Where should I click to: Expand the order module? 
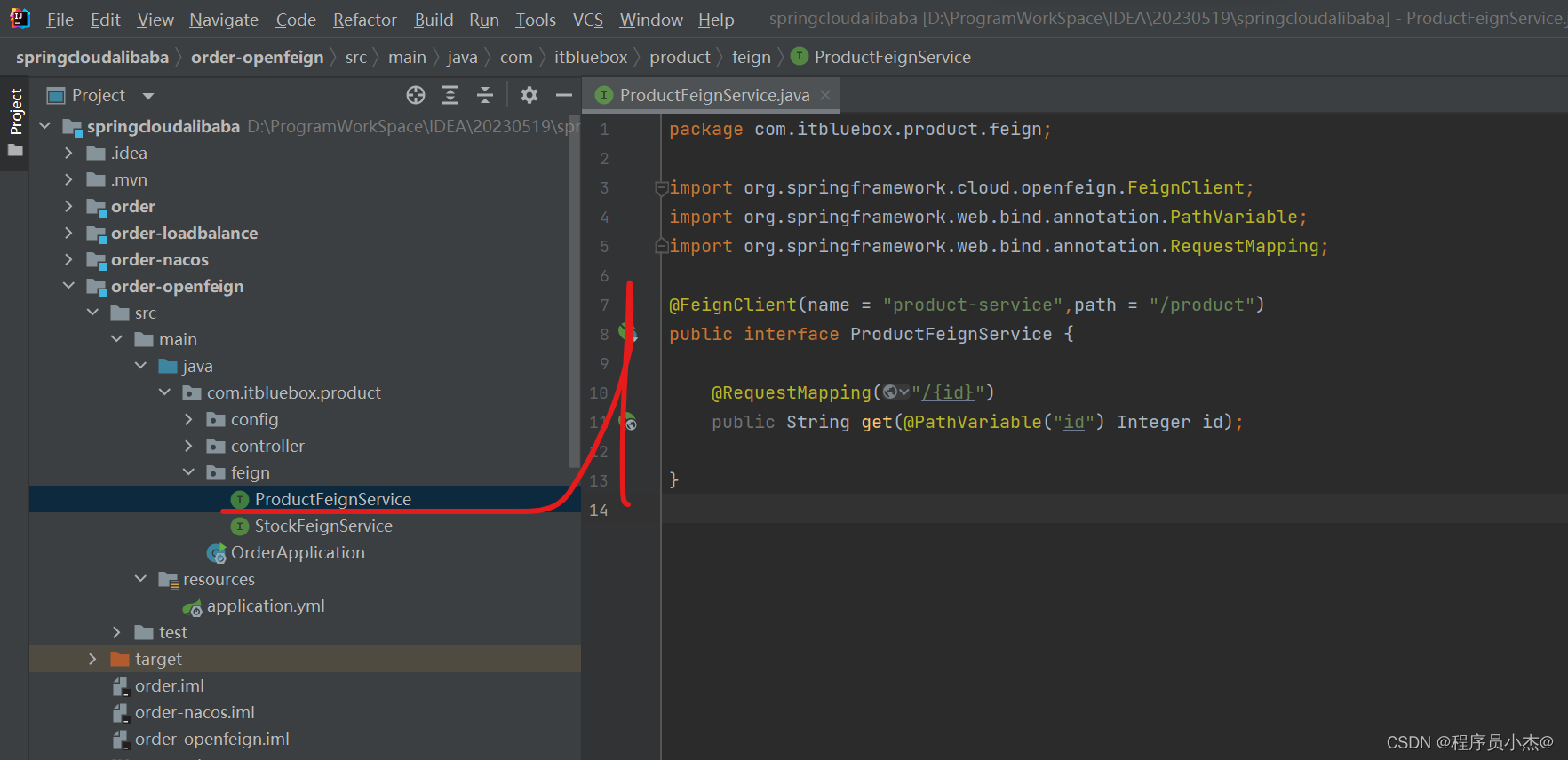[68, 206]
